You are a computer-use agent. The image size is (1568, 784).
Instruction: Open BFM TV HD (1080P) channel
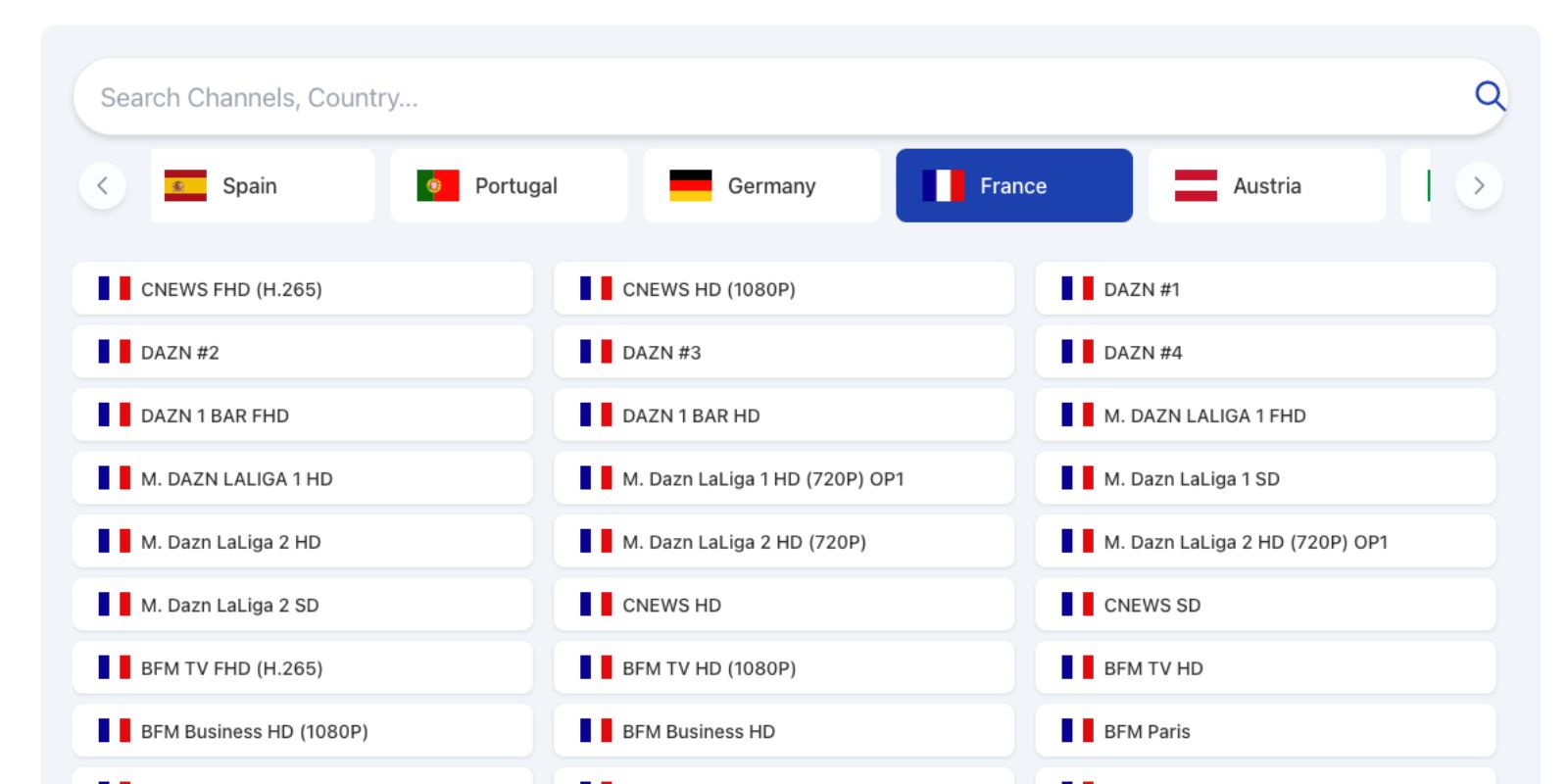783,668
